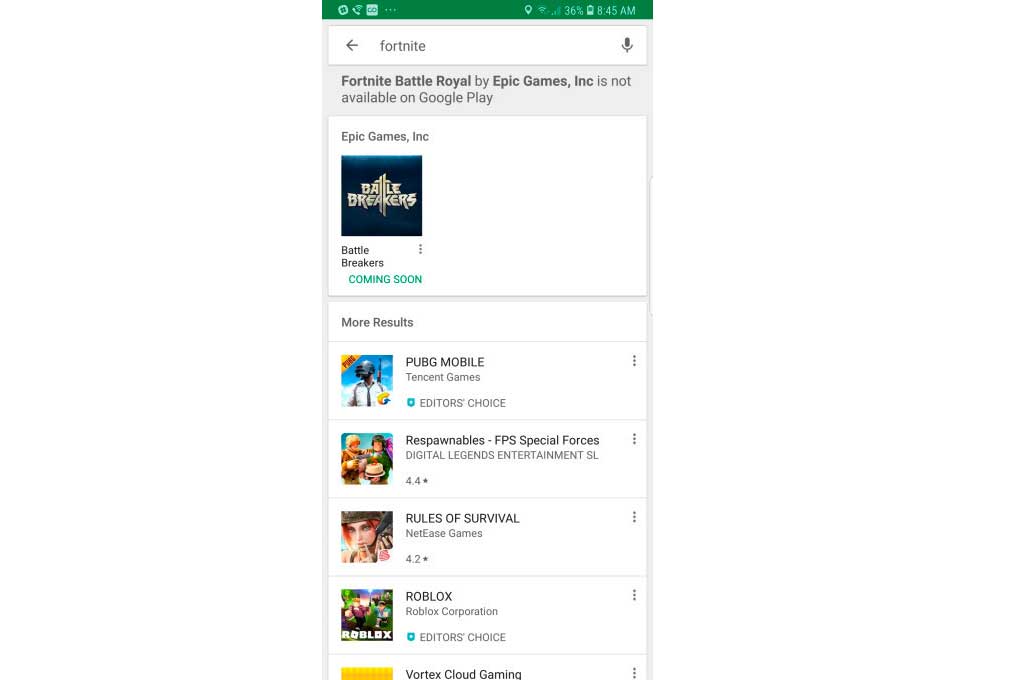
Task: Tap the microphone voice search icon
Action: click(627, 45)
